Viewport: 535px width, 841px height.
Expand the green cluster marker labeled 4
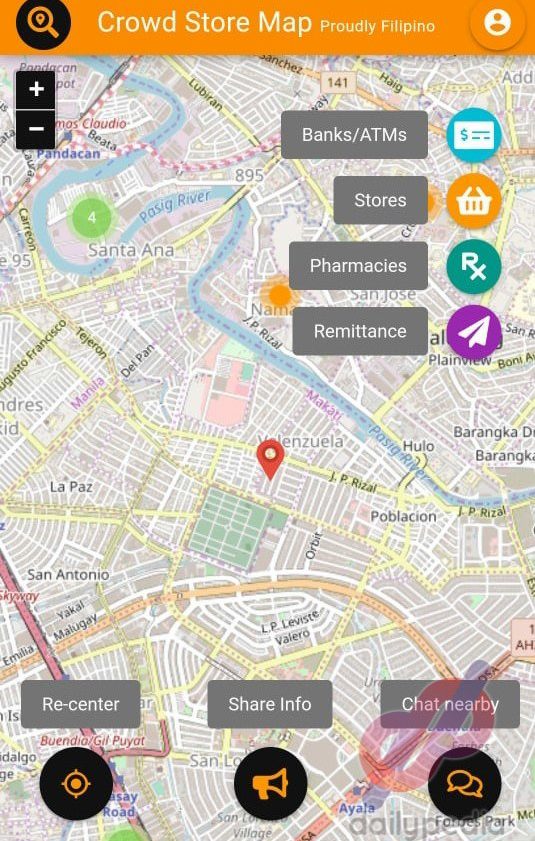tap(92, 217)
